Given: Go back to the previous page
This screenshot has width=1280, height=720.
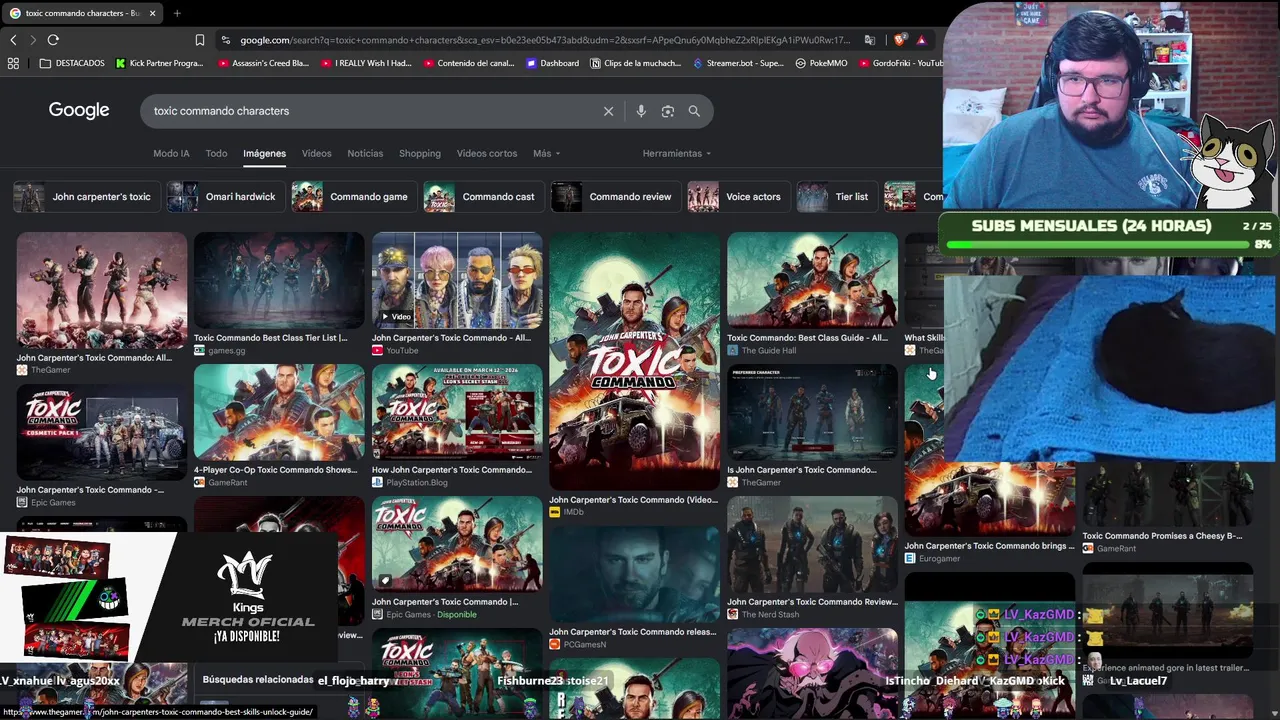Looking at the screenshot, I should coord(13,40).
